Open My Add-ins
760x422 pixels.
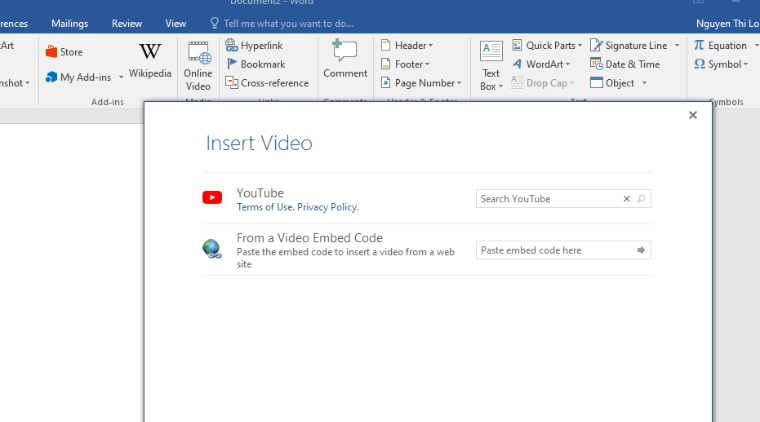(x=79, y=77)
